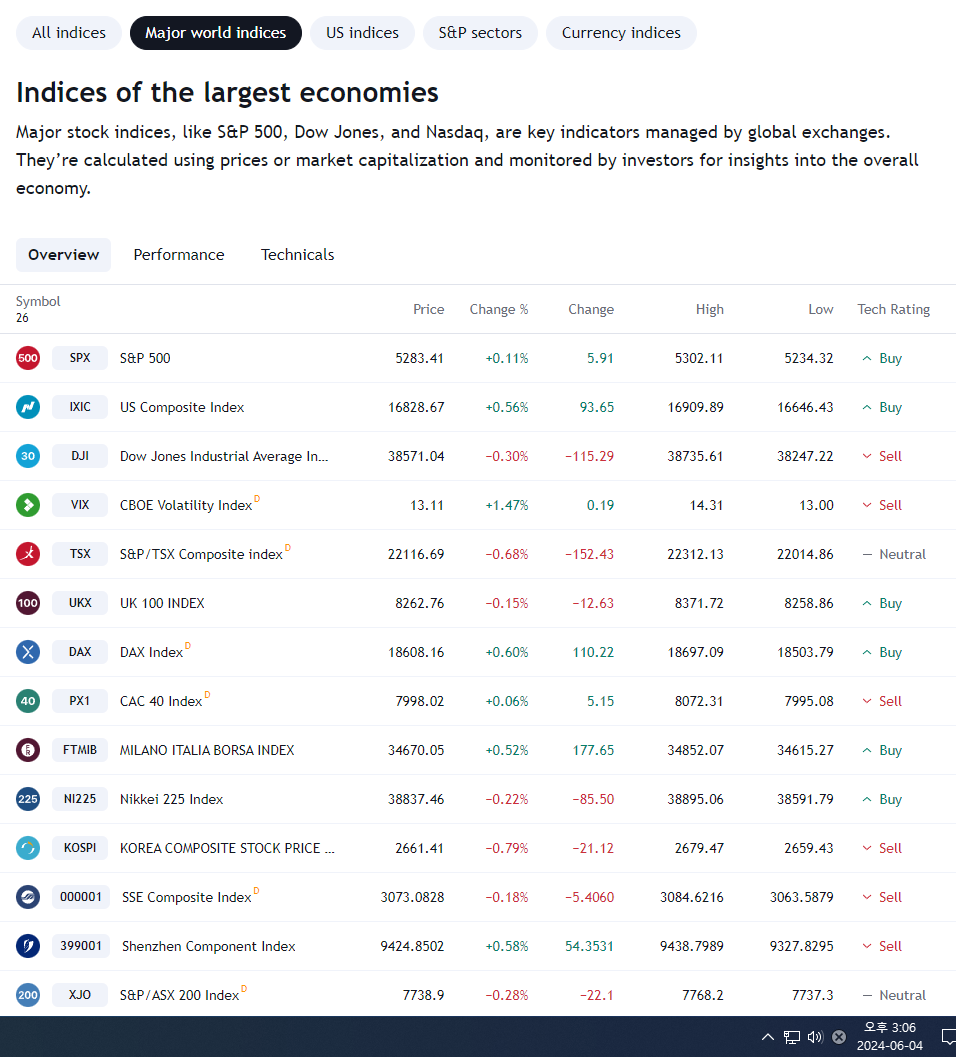956x1057 pixels.
Task: Open the SPX ticker symbol link
Action: click(x=80, y=358)
